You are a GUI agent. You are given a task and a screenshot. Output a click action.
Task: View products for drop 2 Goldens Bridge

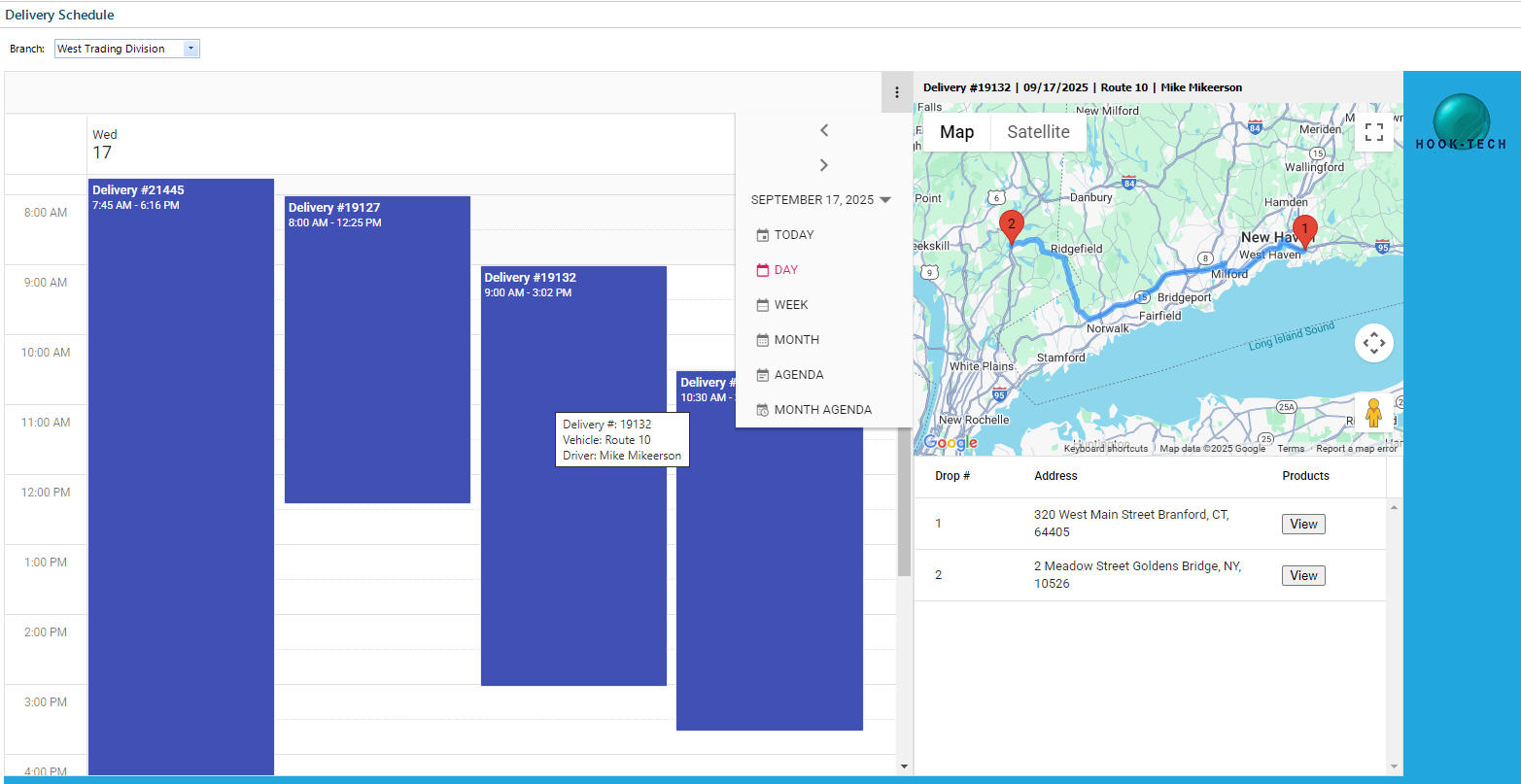click(1303, 575)
